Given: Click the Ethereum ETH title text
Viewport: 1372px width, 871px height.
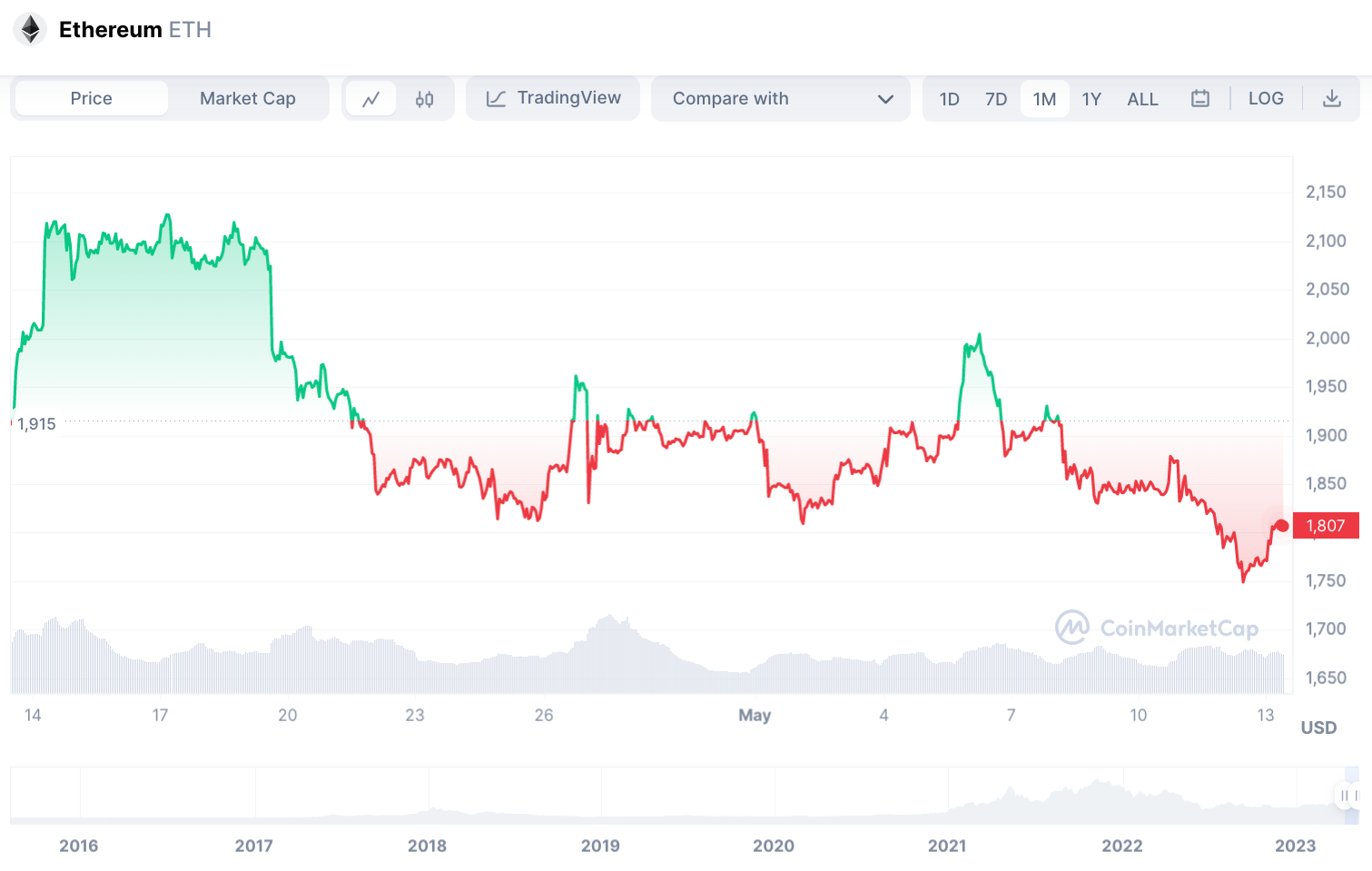Looking at the screenshot, I should 135,30.
